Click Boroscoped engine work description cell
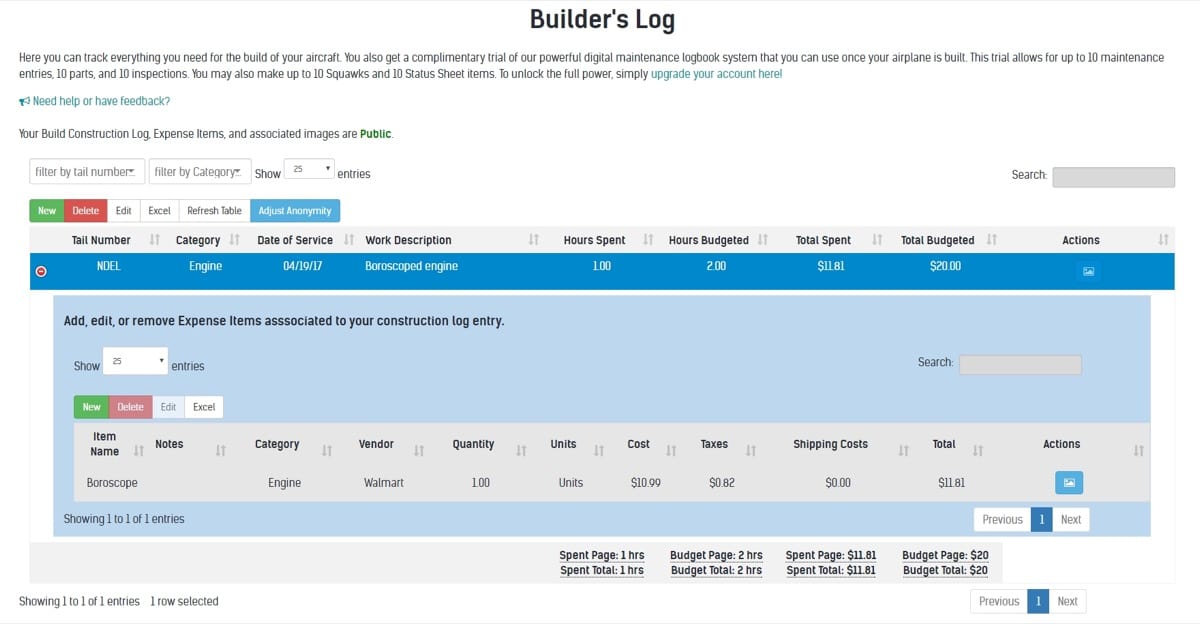Image resolution: width=1200 pixels, height=624 pixels. pos(412,267)
